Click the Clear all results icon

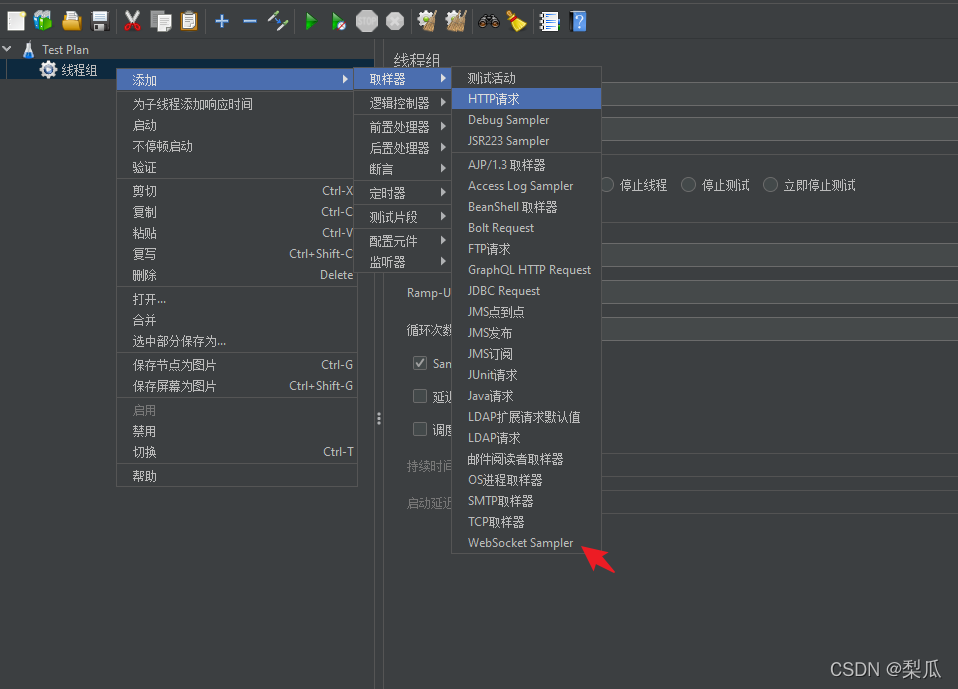pyautogui.click(x=456, y=21)
